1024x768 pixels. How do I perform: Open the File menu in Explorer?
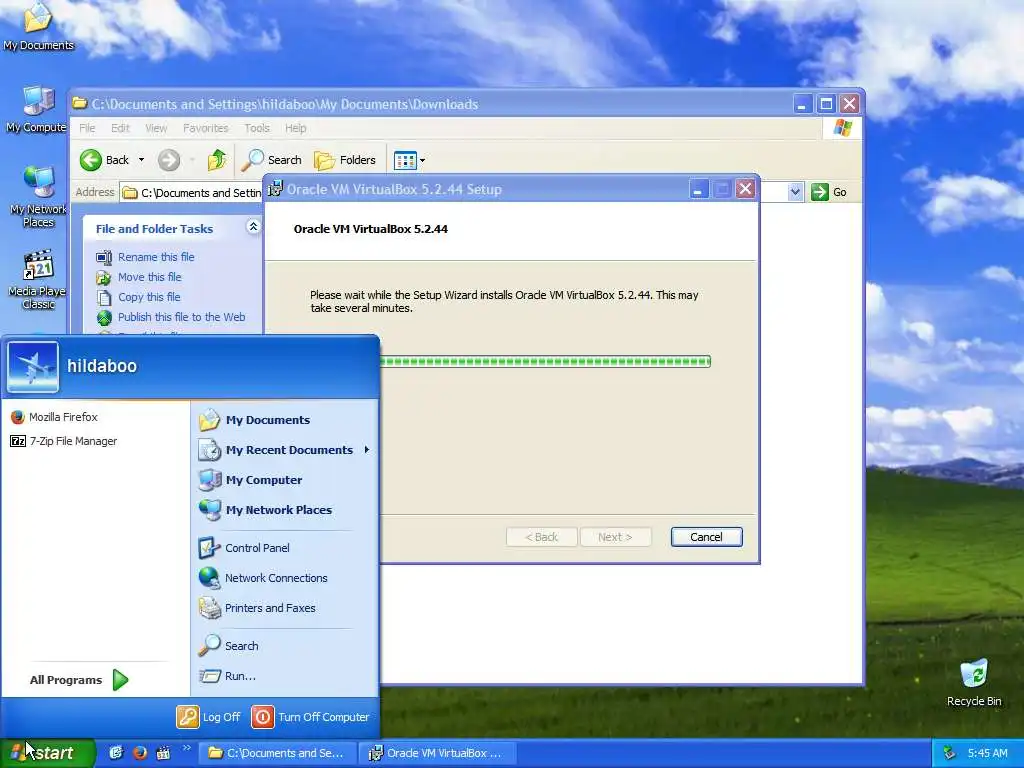tap(87, 128)
